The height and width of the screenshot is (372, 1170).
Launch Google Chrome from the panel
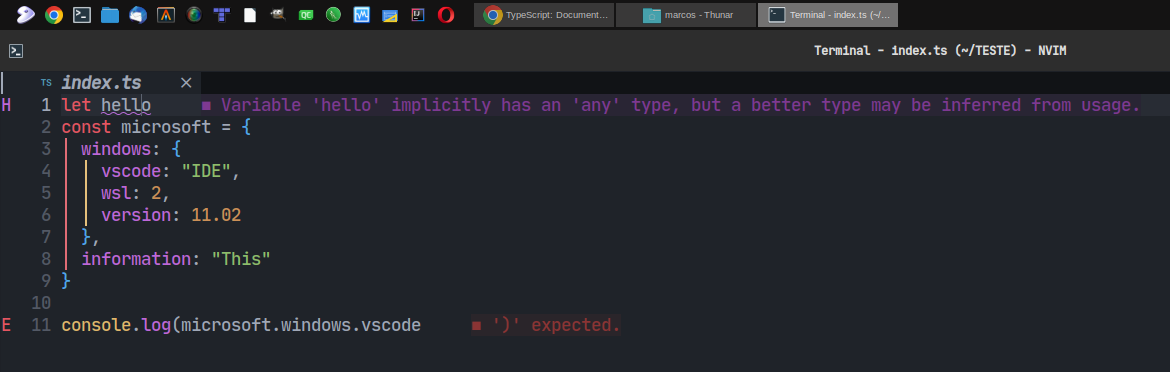coord(54,15)
